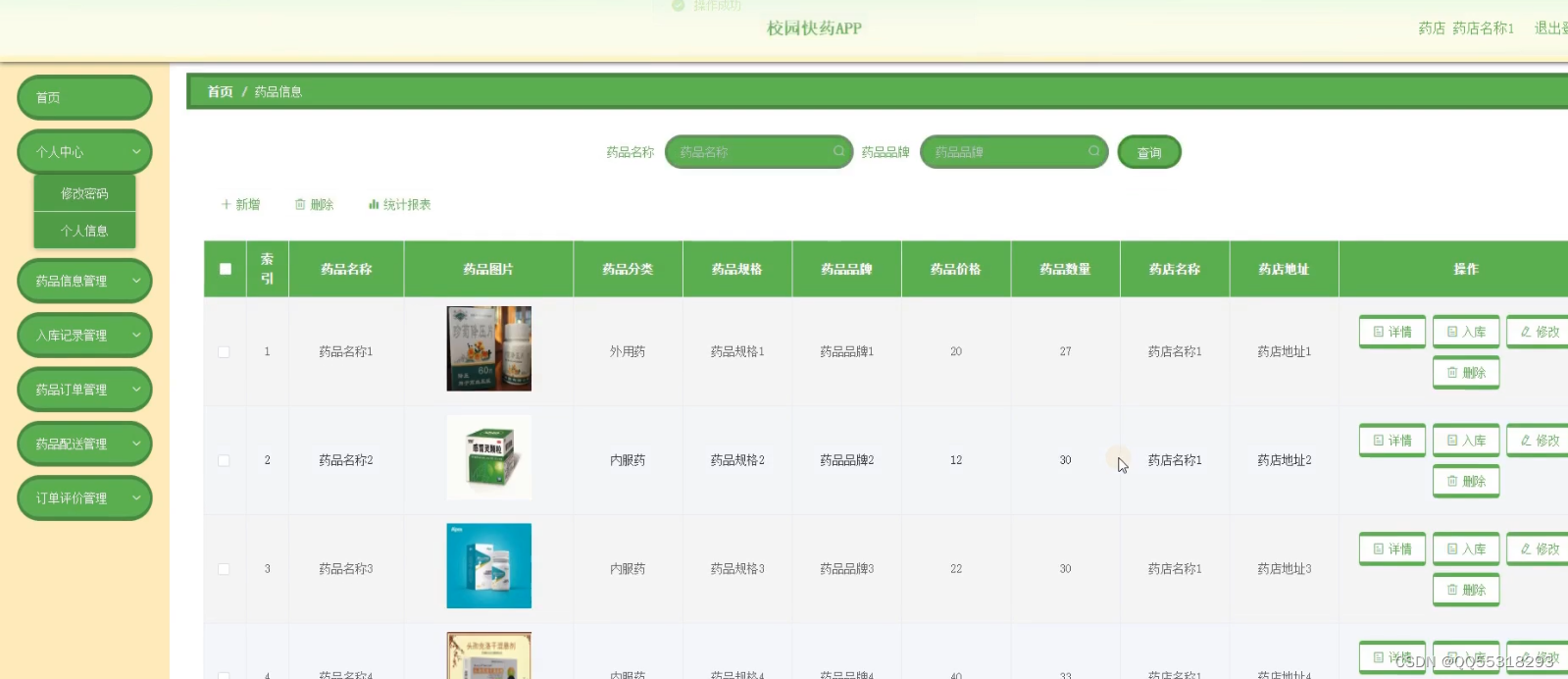The height and width of the screenshot is (679, 1568).
Task: Expand 入库记录管理 chevron
Action: [136, 336]
